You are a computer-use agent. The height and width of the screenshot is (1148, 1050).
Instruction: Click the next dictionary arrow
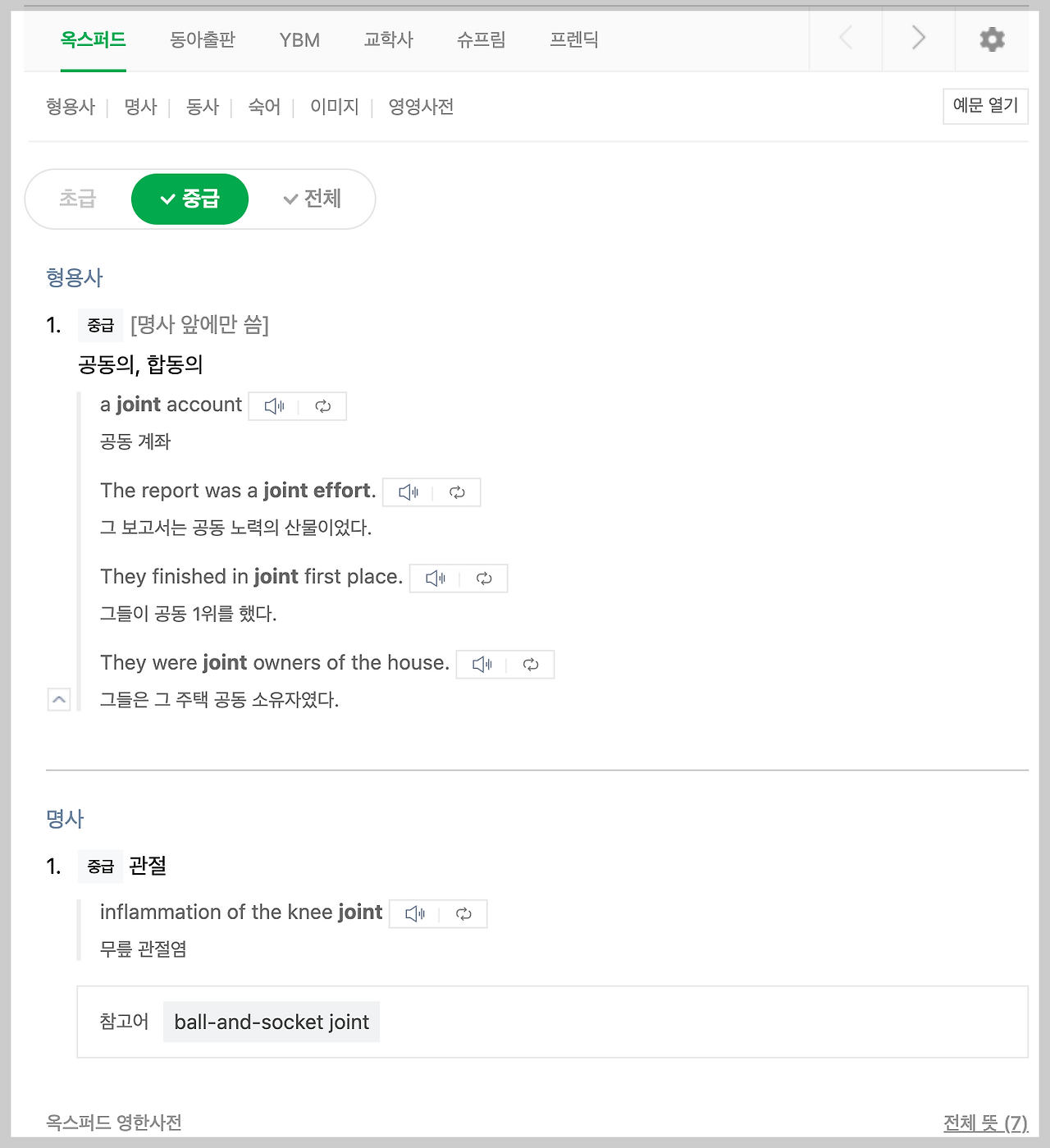pyautogui.click(x=918, y=39)
